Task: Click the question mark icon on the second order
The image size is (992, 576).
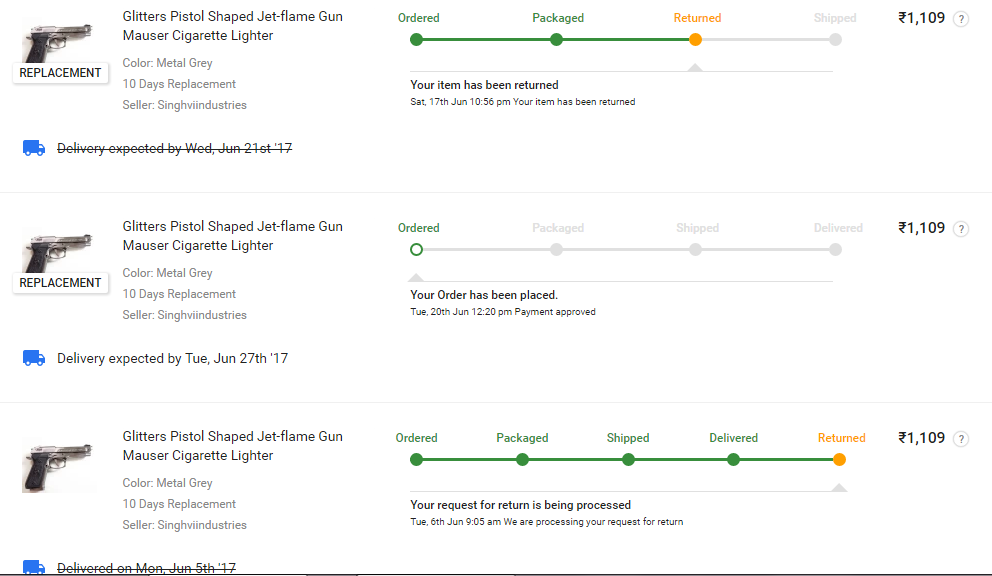Action: click(x=961, y=228)
